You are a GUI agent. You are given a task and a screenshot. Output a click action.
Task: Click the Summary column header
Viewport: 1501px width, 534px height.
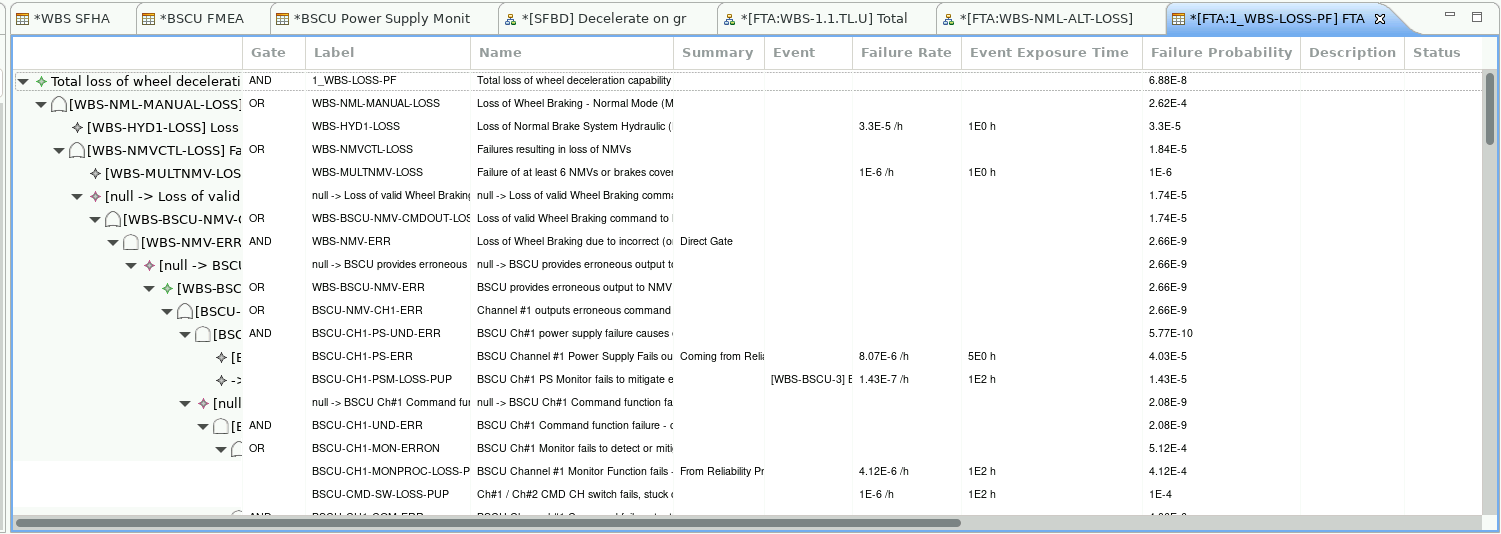pos(719,53)
